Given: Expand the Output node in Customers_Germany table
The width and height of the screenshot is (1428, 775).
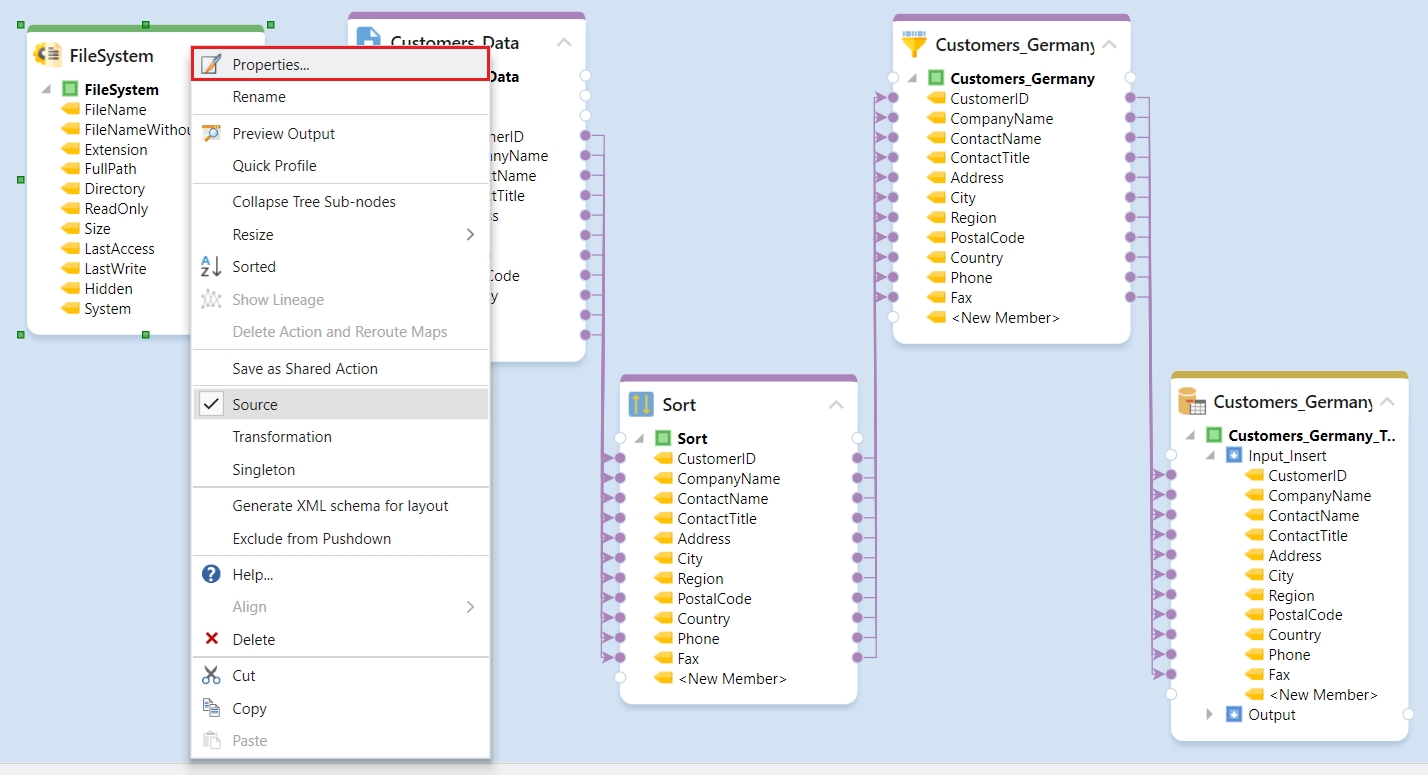Looking at the screenshot, I should [1209, 714].
